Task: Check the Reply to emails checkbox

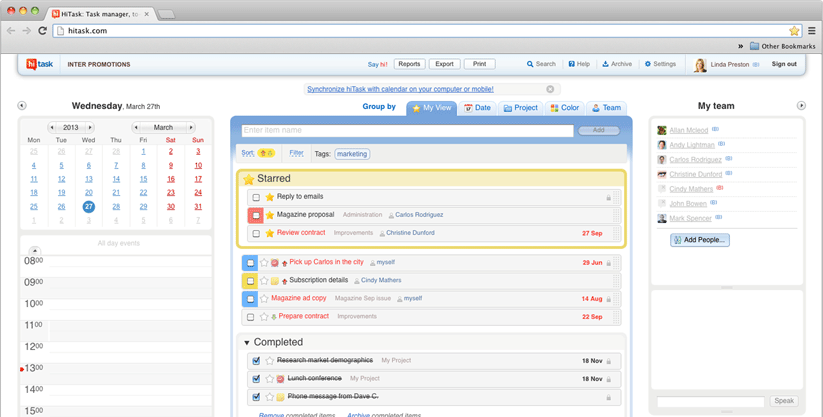Action: coord(256,197)
